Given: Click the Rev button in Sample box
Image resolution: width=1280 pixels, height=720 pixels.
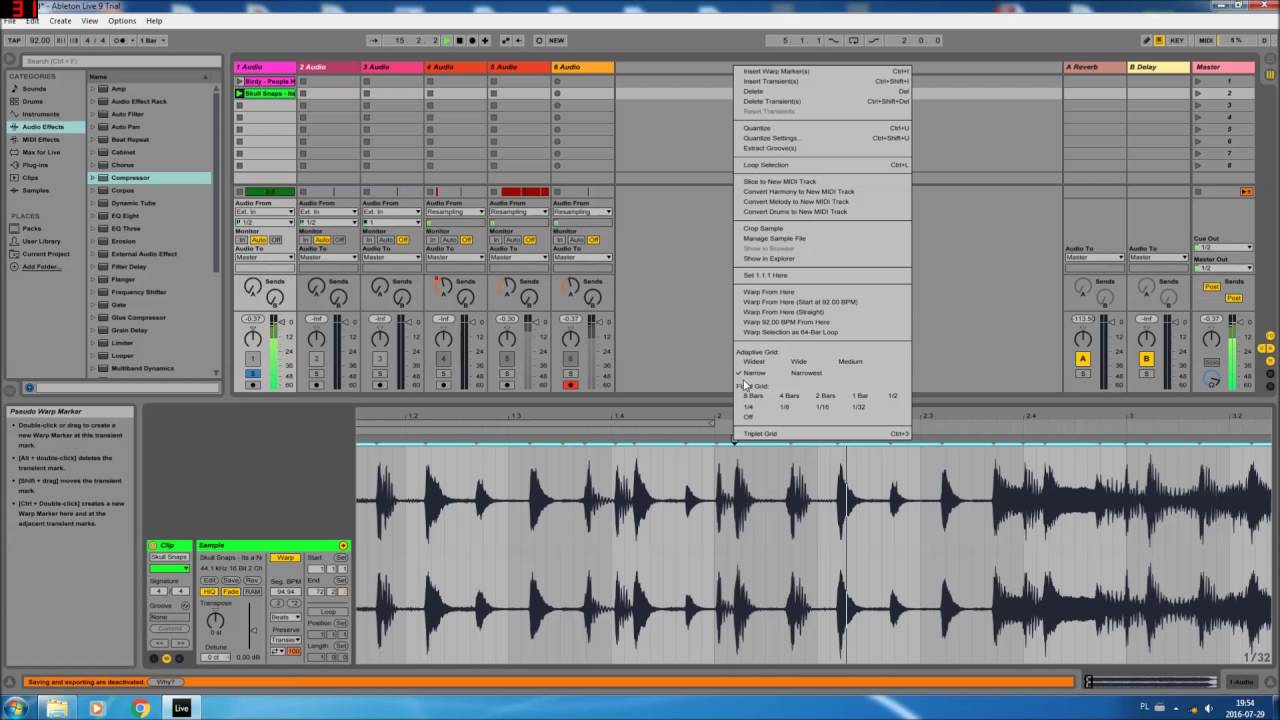Looking at the screenshot, I should [x=252, y=580].
